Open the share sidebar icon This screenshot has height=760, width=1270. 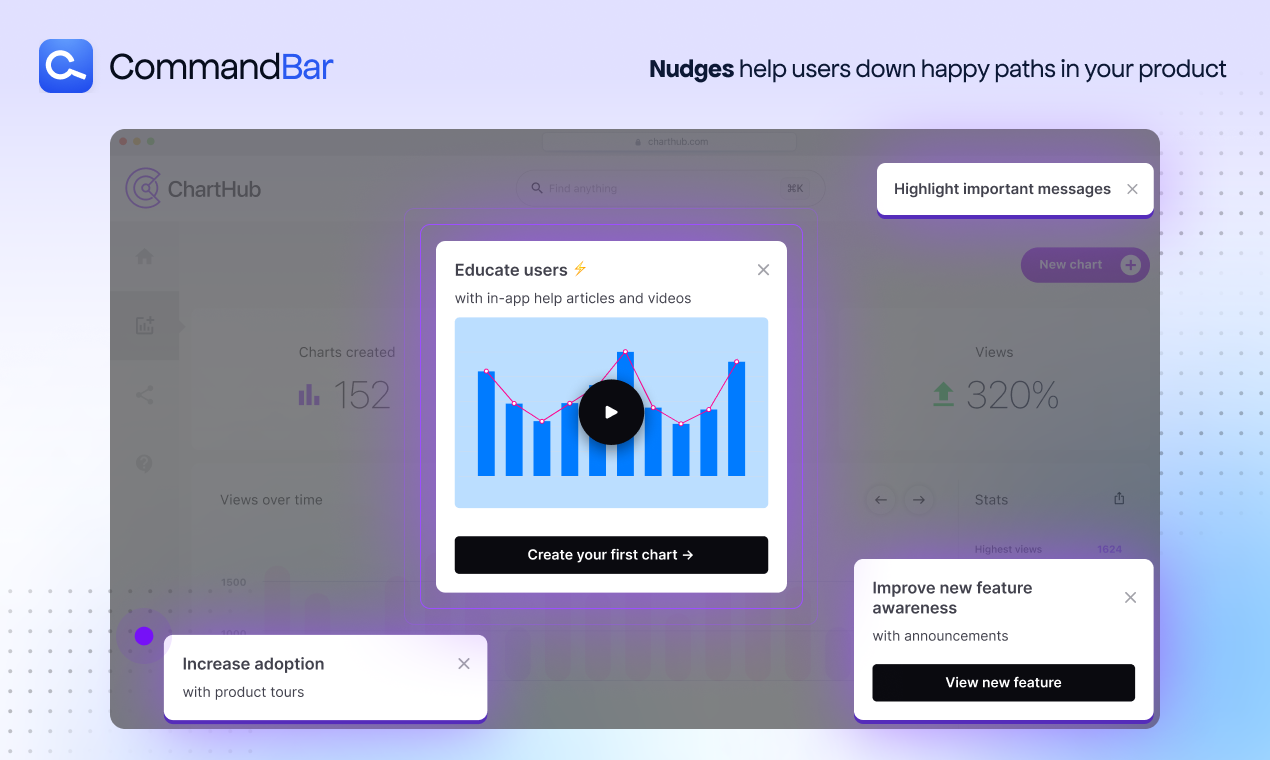(144, 394)
